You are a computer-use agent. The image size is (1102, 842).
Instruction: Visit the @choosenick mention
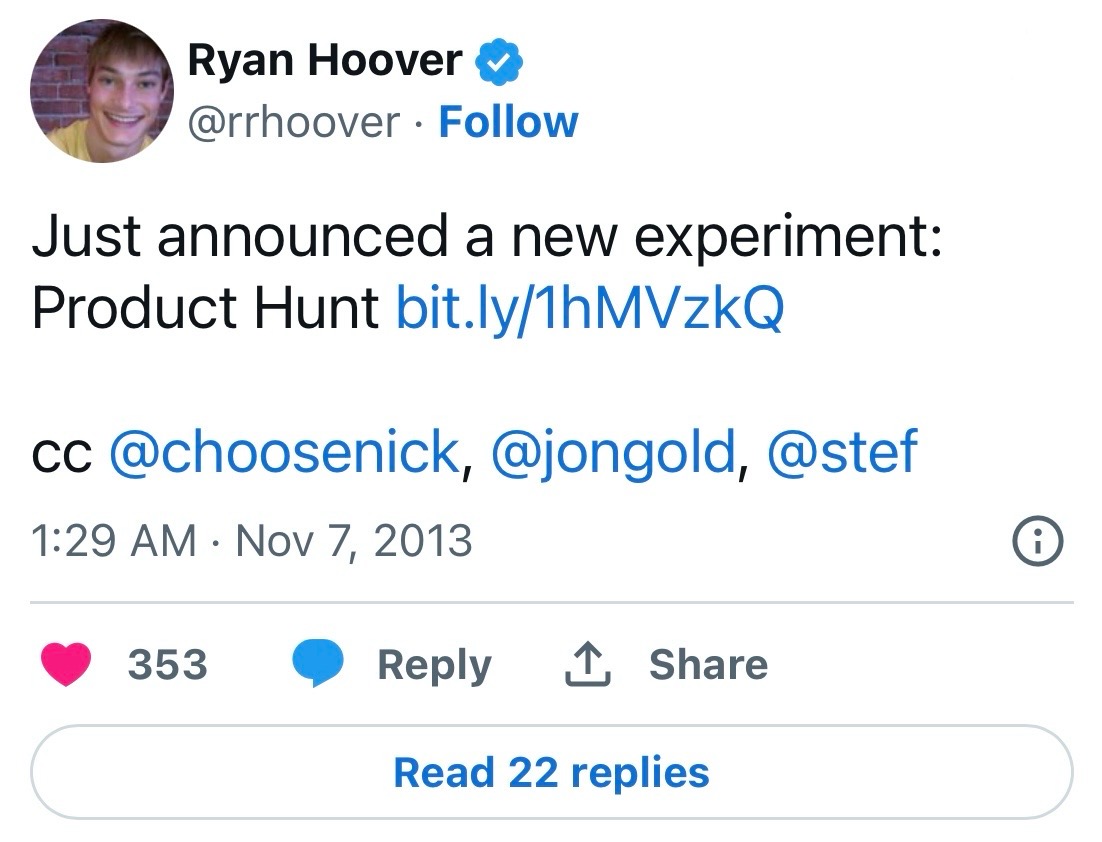(x=282, y=453)
